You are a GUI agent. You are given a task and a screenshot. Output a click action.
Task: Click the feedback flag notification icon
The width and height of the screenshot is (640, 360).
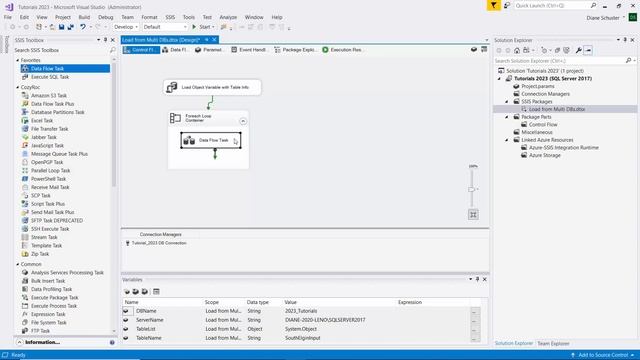click(493, 5)
